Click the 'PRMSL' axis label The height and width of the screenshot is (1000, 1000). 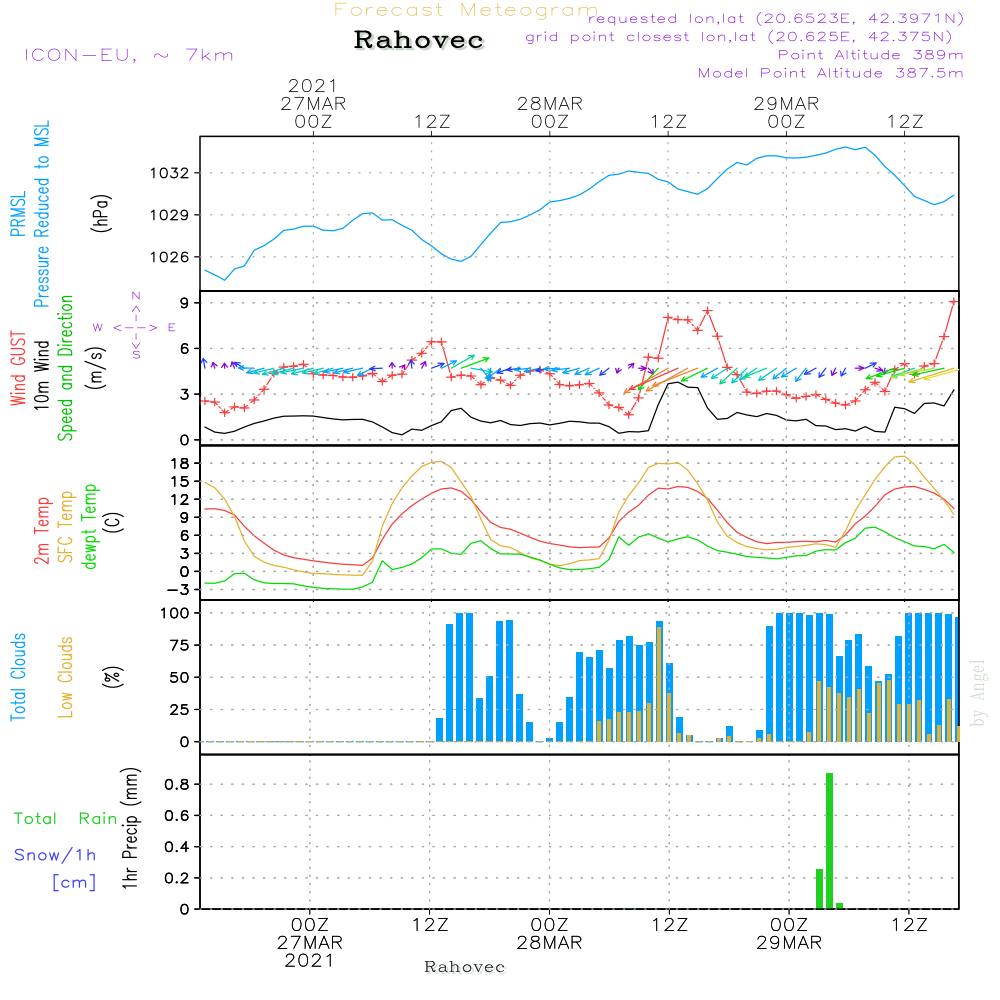tap(18, 214)
